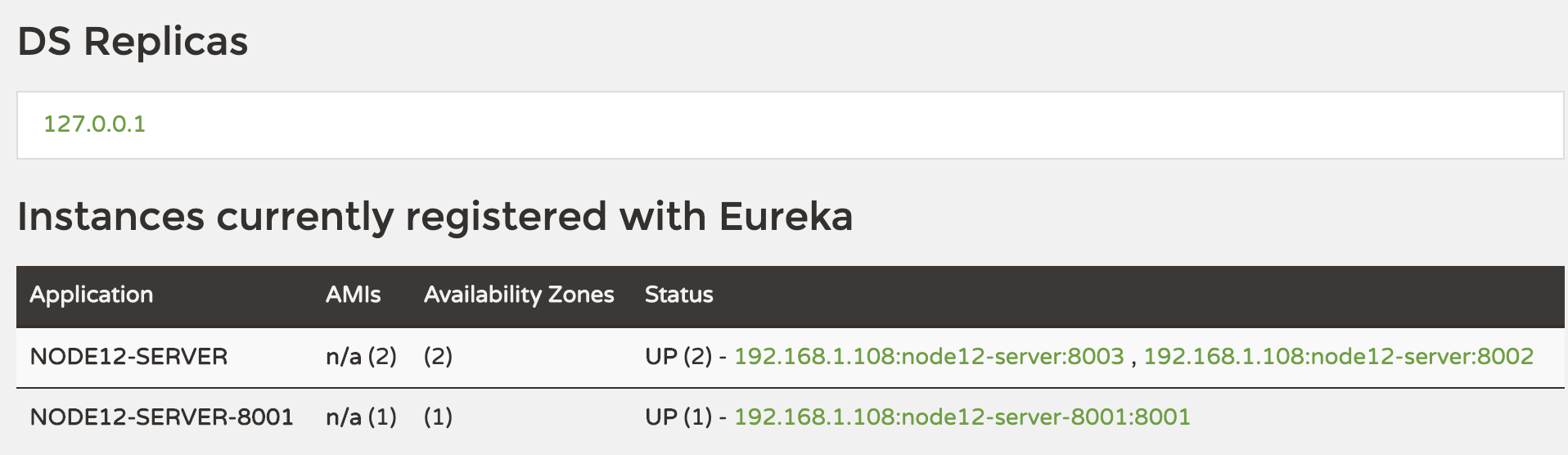Click the DS Replicas heading

(133, 42)
